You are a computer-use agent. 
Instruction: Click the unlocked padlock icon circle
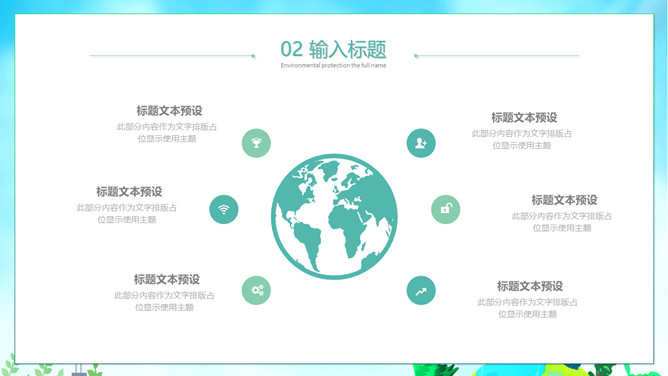[446, 210]
